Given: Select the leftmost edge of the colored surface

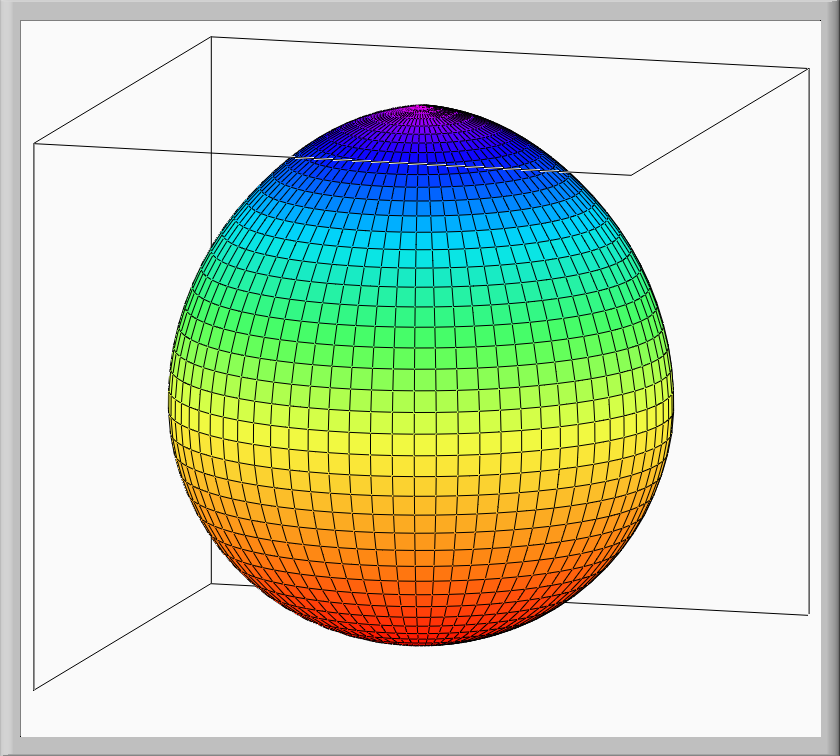Looking at the screenshot, I should (169, 400).
